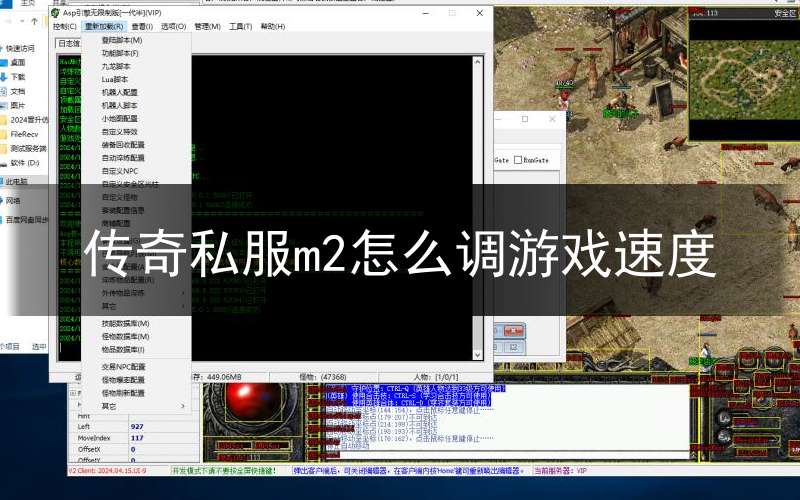Click the MoveIndex value 117
The height and width of the screenshot is (500, 800).
click(x=137, y=438)
